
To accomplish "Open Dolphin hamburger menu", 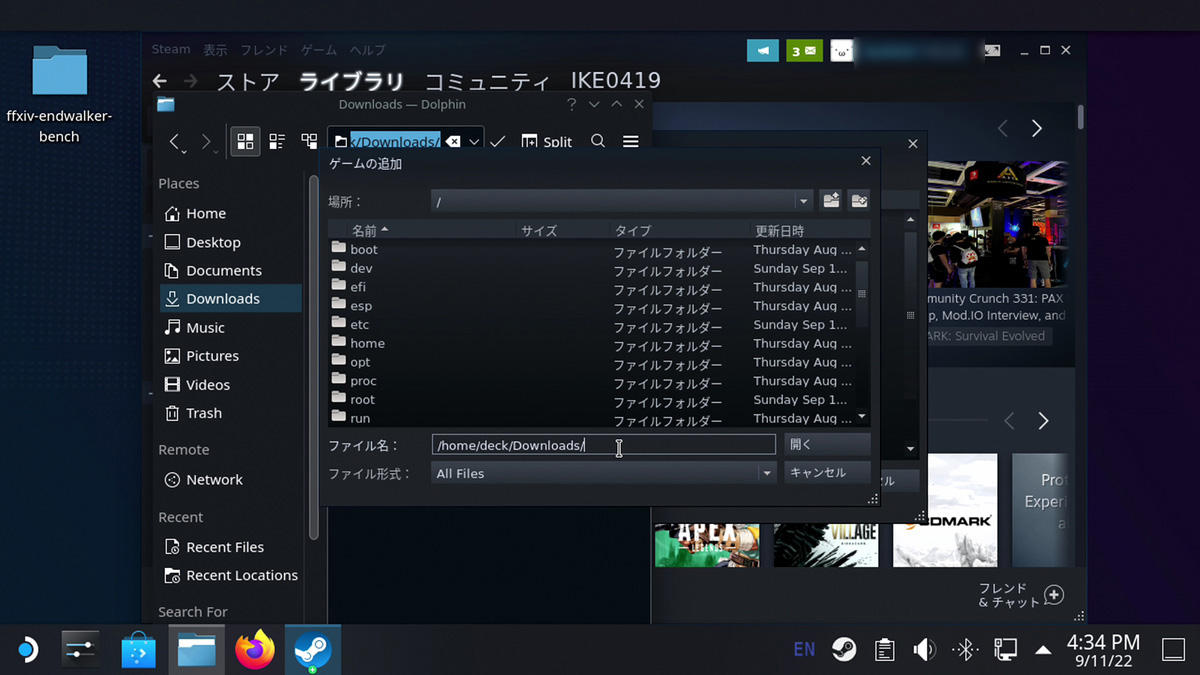I will 631,142.
